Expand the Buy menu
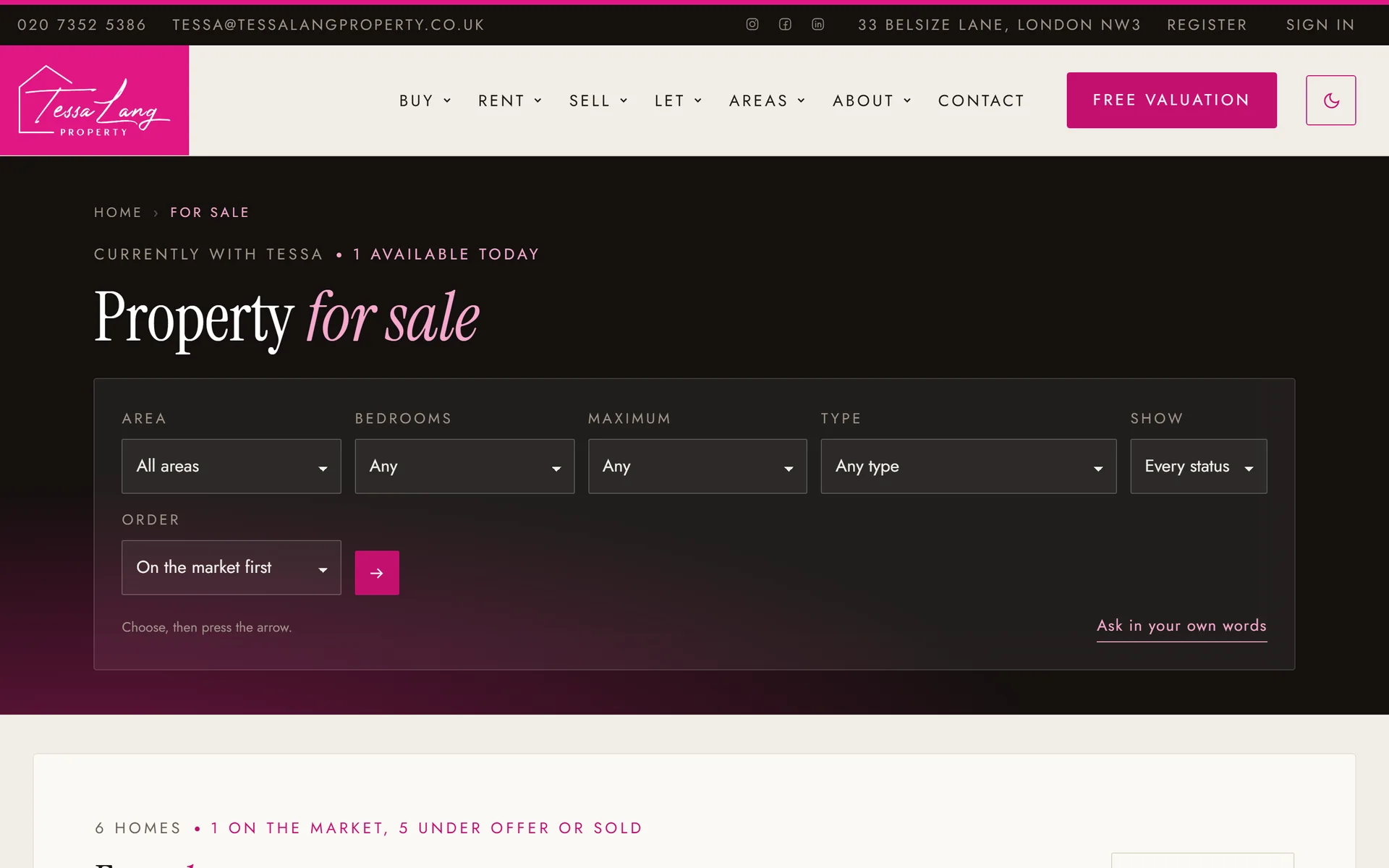Image resolution: width=1389 pixels, height=868 pixels. click(425, 101)
